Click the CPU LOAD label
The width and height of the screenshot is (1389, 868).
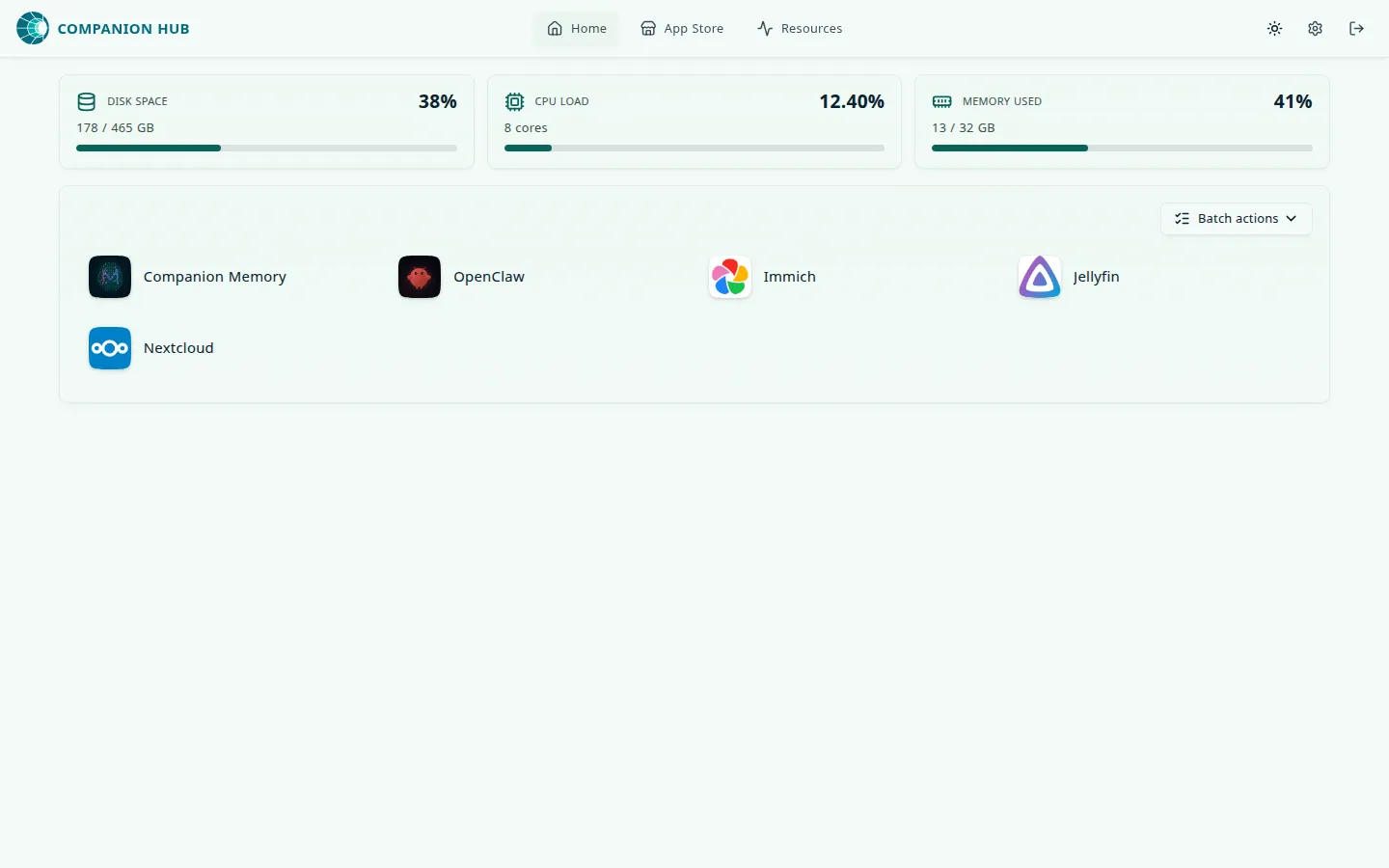(561, 101)
